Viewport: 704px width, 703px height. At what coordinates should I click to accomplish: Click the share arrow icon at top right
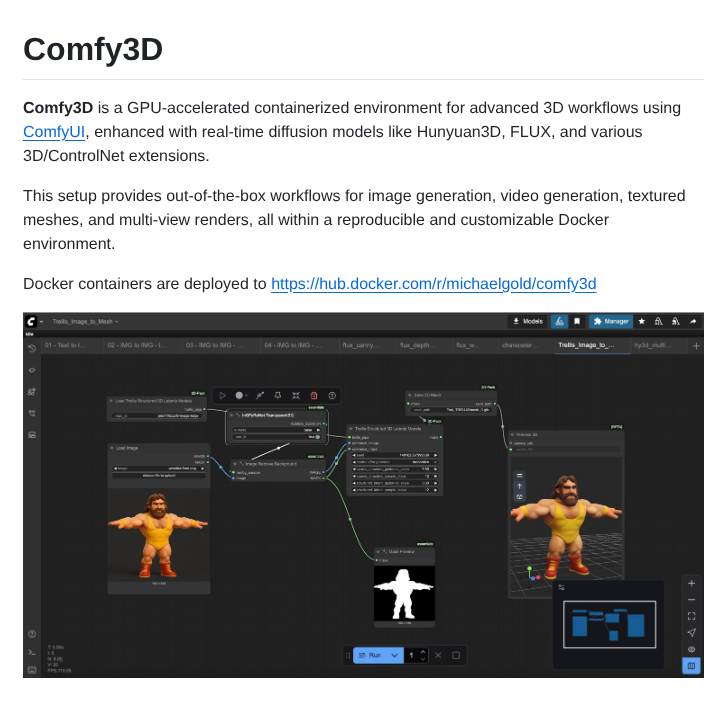pos(693,321)
